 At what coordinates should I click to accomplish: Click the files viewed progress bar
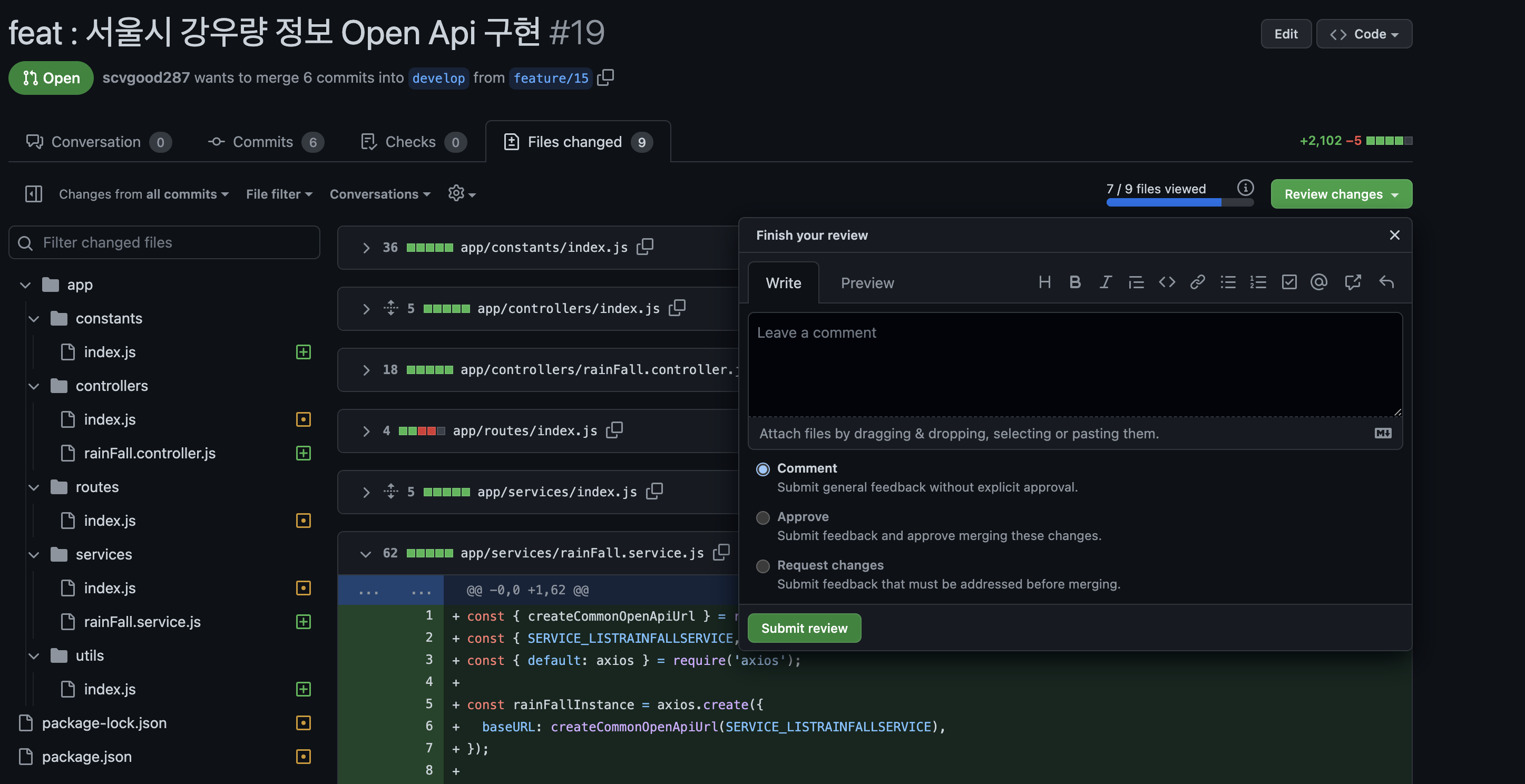coord(1179,202)
